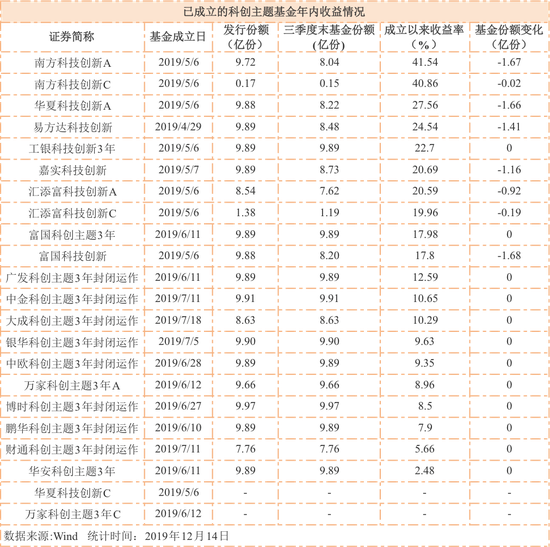Screen dimensions: 550x547
Task: Select the 汇添富科技创新C fund name
Action: click(73, 213)
